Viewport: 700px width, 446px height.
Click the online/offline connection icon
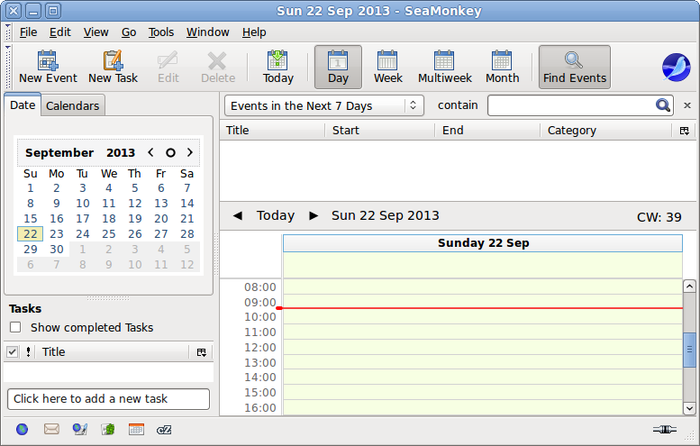tap(664, 429)
